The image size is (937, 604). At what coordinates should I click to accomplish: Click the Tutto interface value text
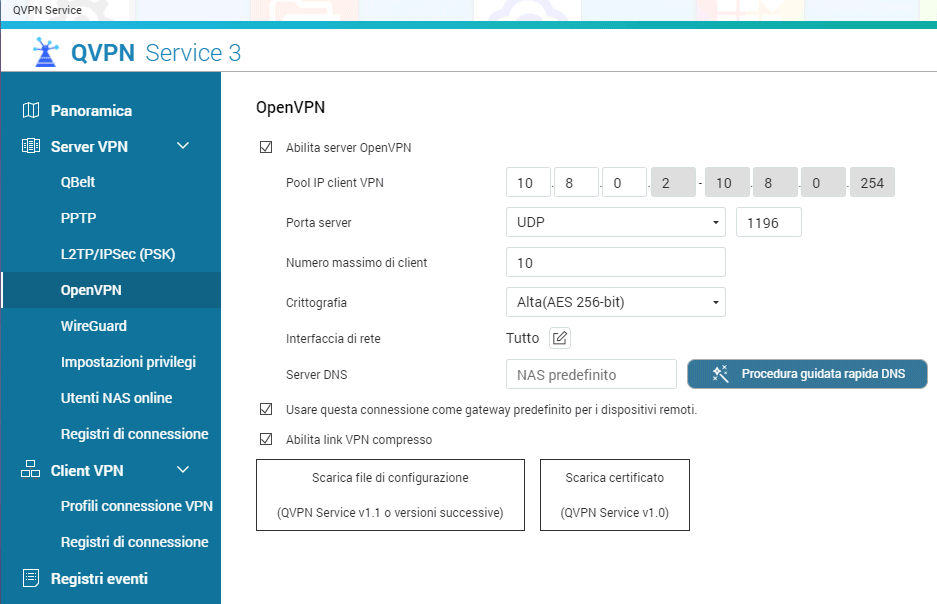pos(522,338)
